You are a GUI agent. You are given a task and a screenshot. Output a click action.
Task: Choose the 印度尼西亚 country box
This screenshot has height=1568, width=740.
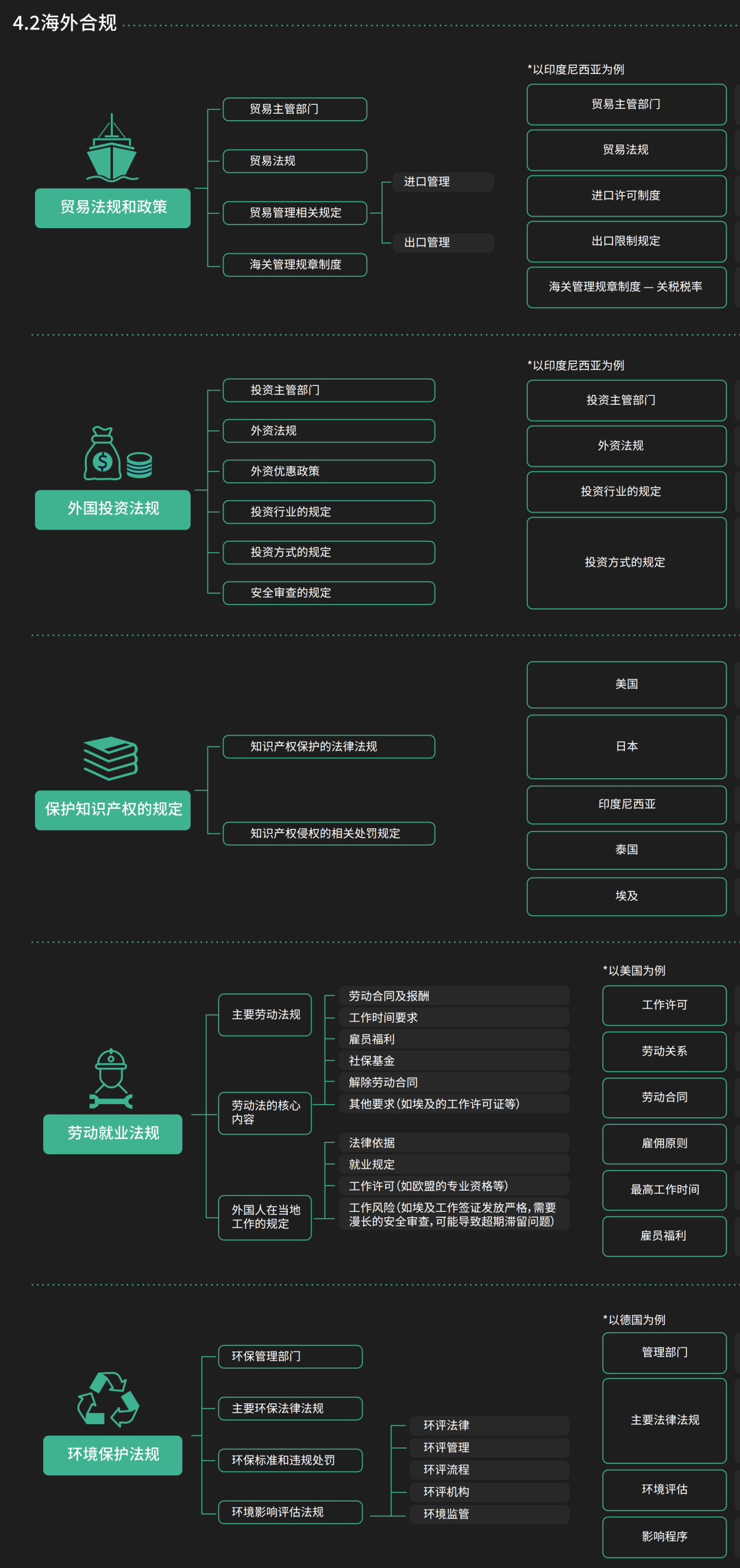626,804
